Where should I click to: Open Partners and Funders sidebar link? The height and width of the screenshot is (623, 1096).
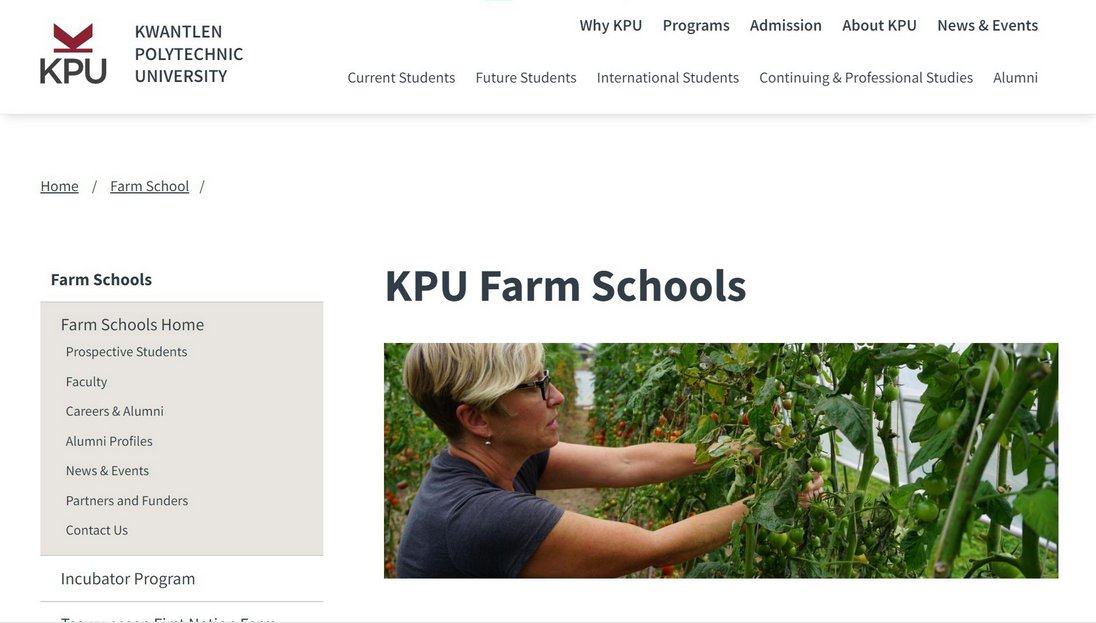click(127, 501)
